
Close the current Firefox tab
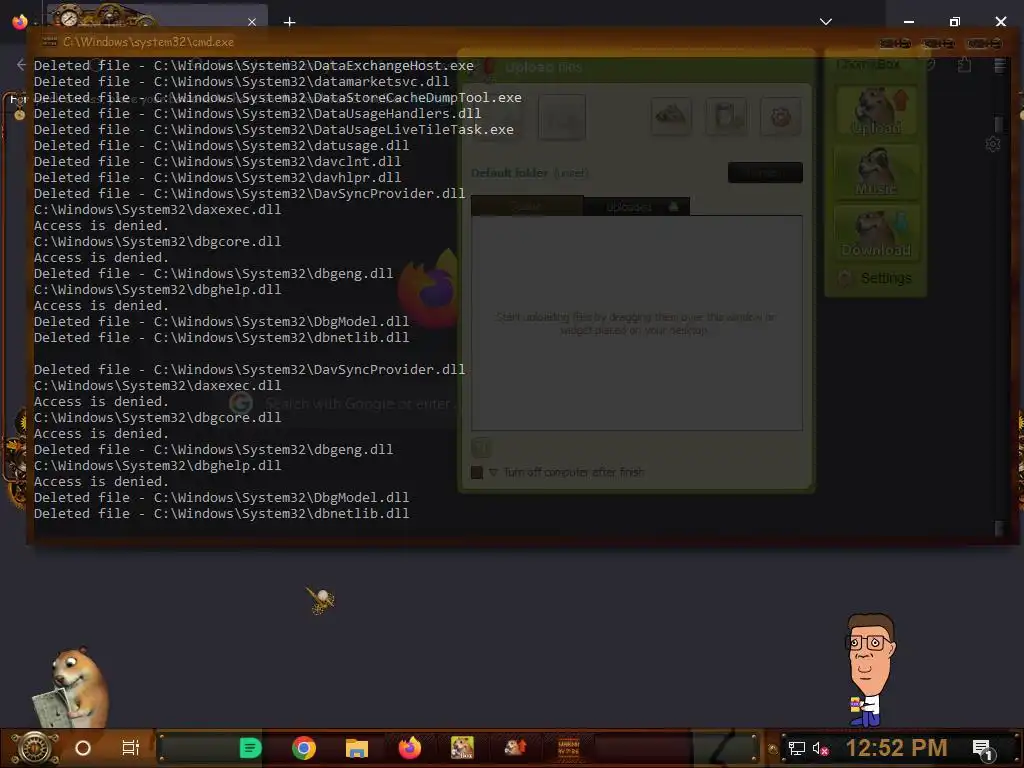(x=252, y=22)
